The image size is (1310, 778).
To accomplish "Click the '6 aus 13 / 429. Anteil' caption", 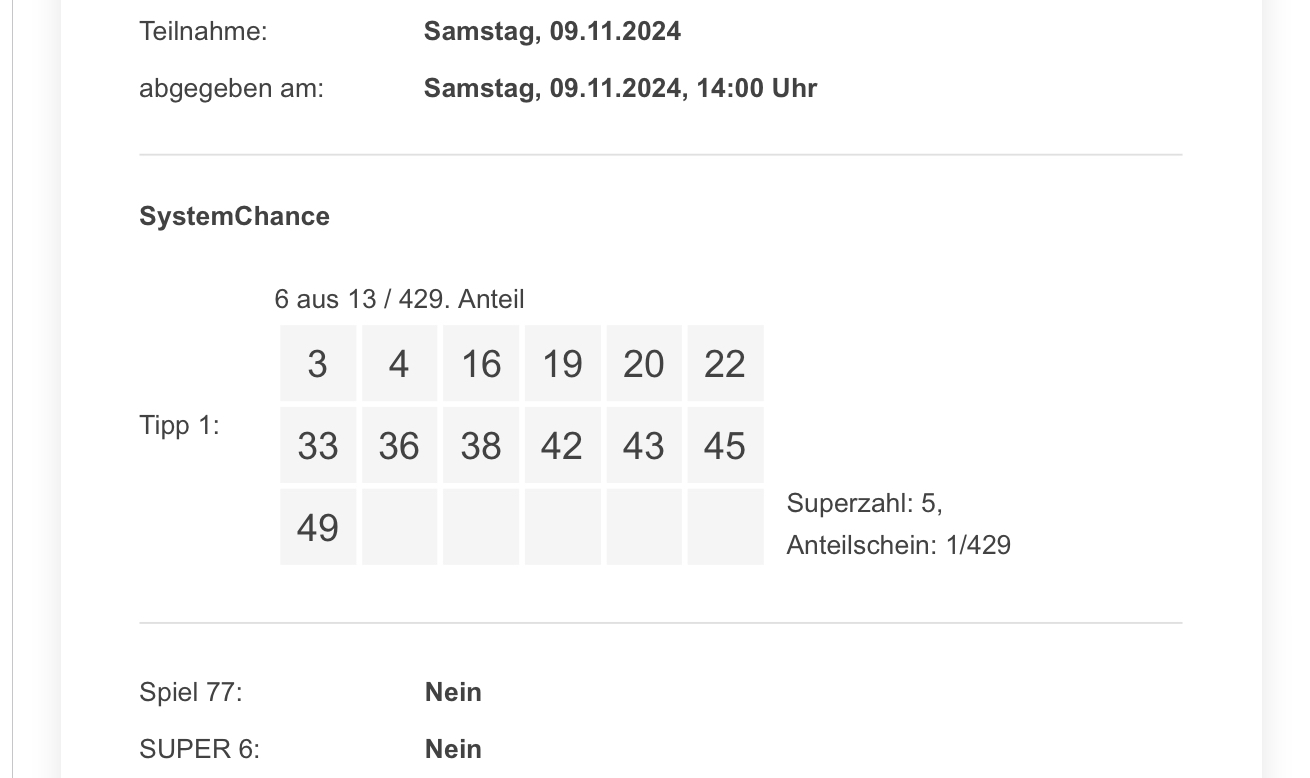I will pyautogui.click(x=399, y=299).
